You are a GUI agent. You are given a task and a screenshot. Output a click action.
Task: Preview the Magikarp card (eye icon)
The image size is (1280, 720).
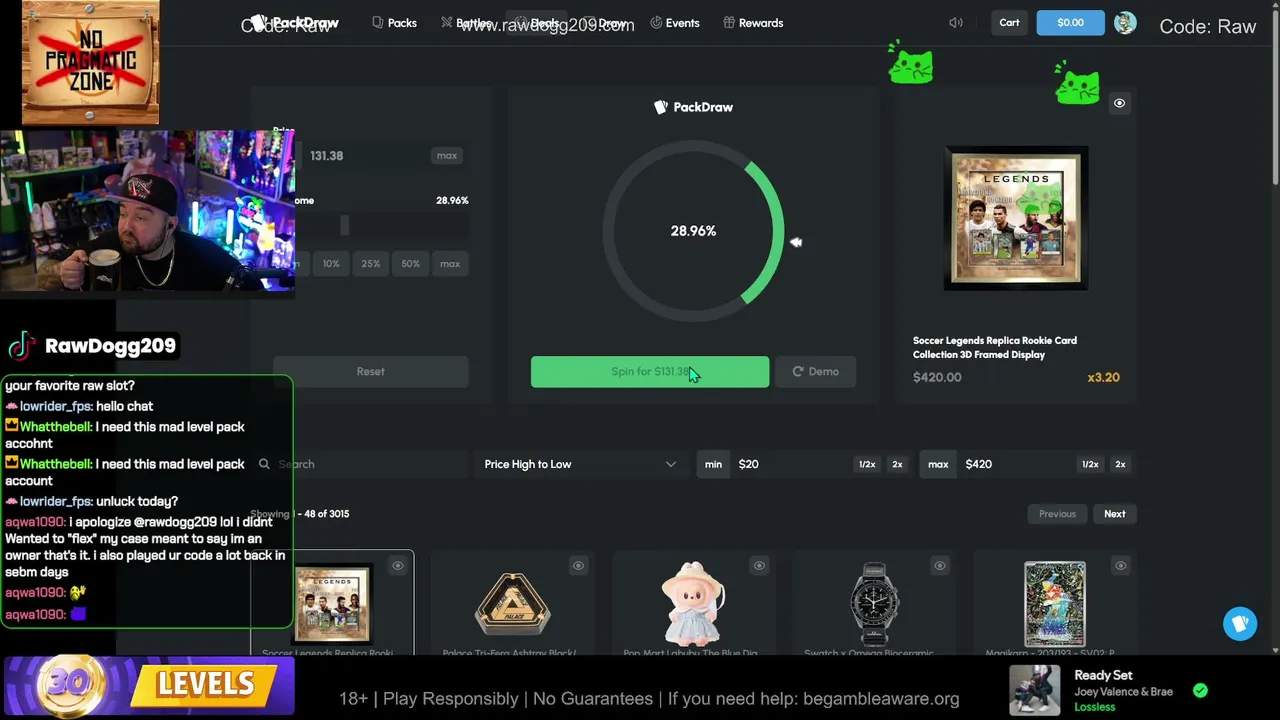pos(1120,566)
